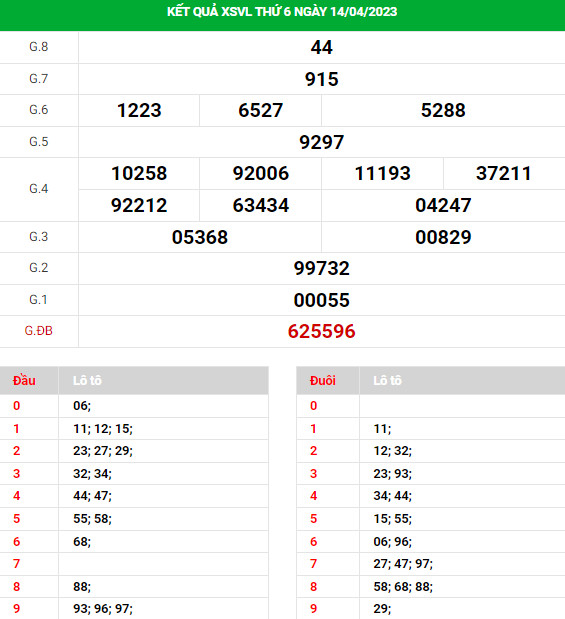Click G.6 number 6527
565x619 pixels.
(261, 110)
